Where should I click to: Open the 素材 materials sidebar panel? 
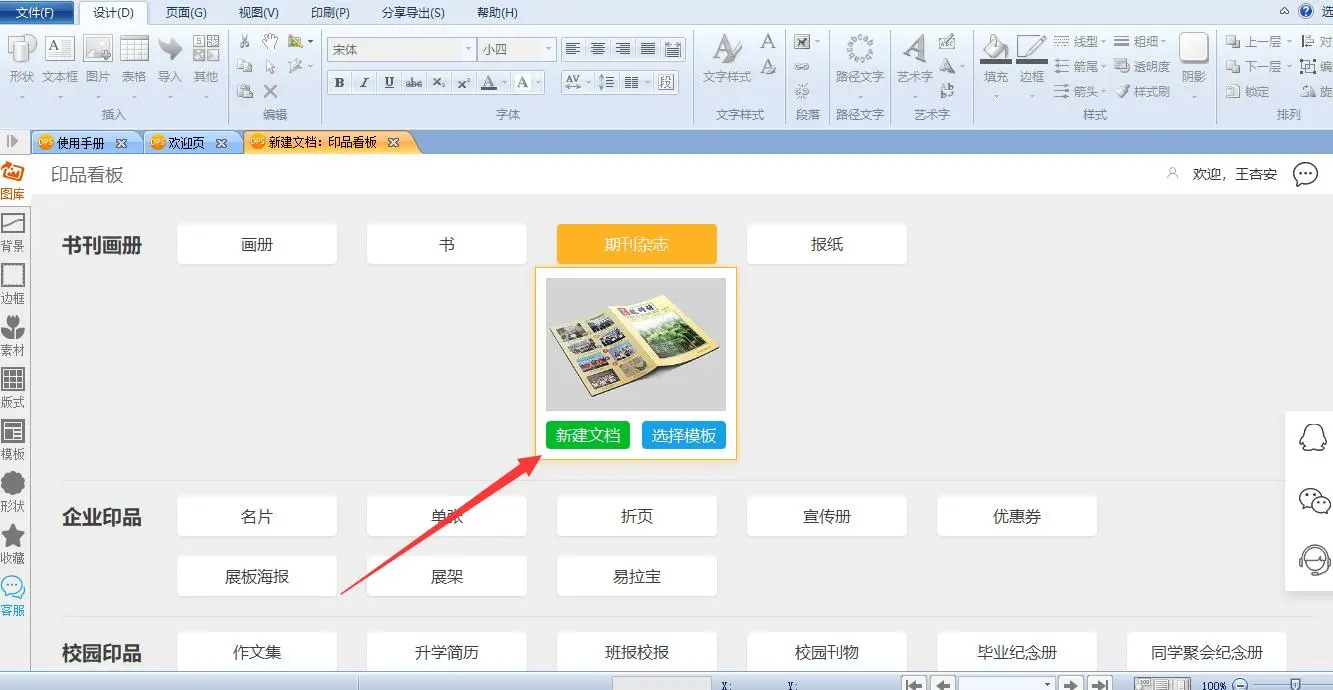pyautogui.click(x=12, y=335)
